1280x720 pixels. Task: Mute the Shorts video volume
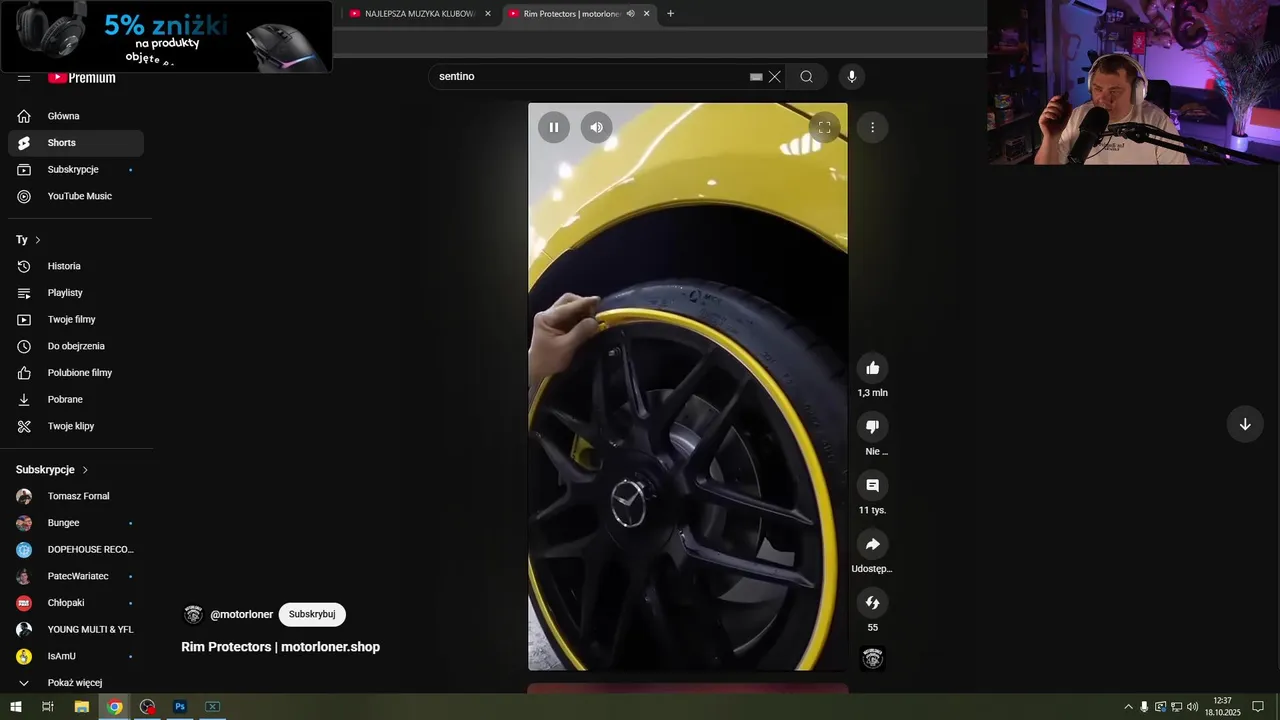pos(596,127)
